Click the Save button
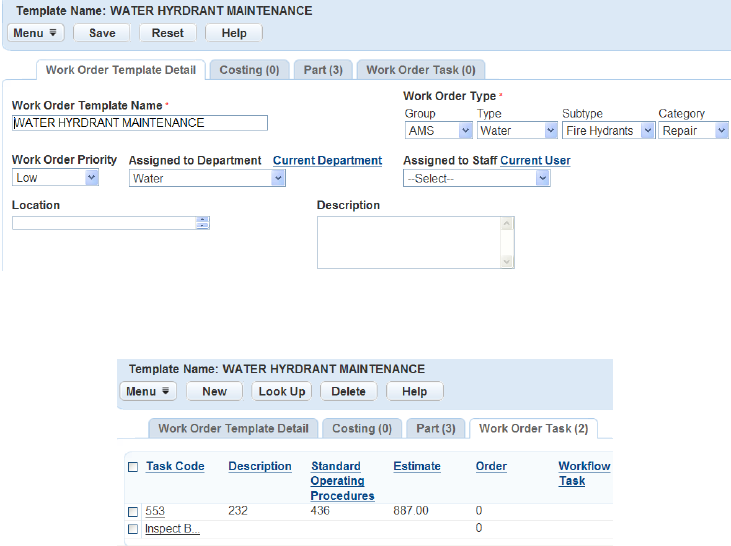This screenshot has height=546, width=731. click(x=102, y=33)
